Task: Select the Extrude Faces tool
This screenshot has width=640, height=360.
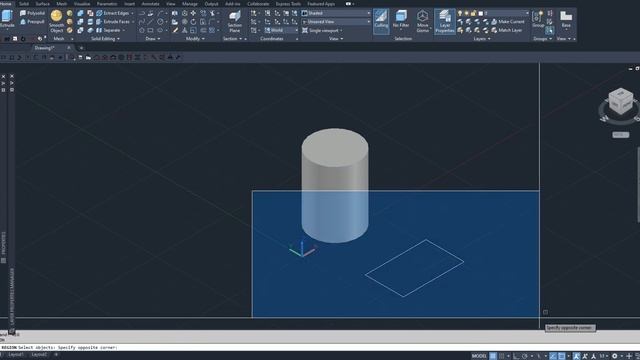Action: pos(115,22)
